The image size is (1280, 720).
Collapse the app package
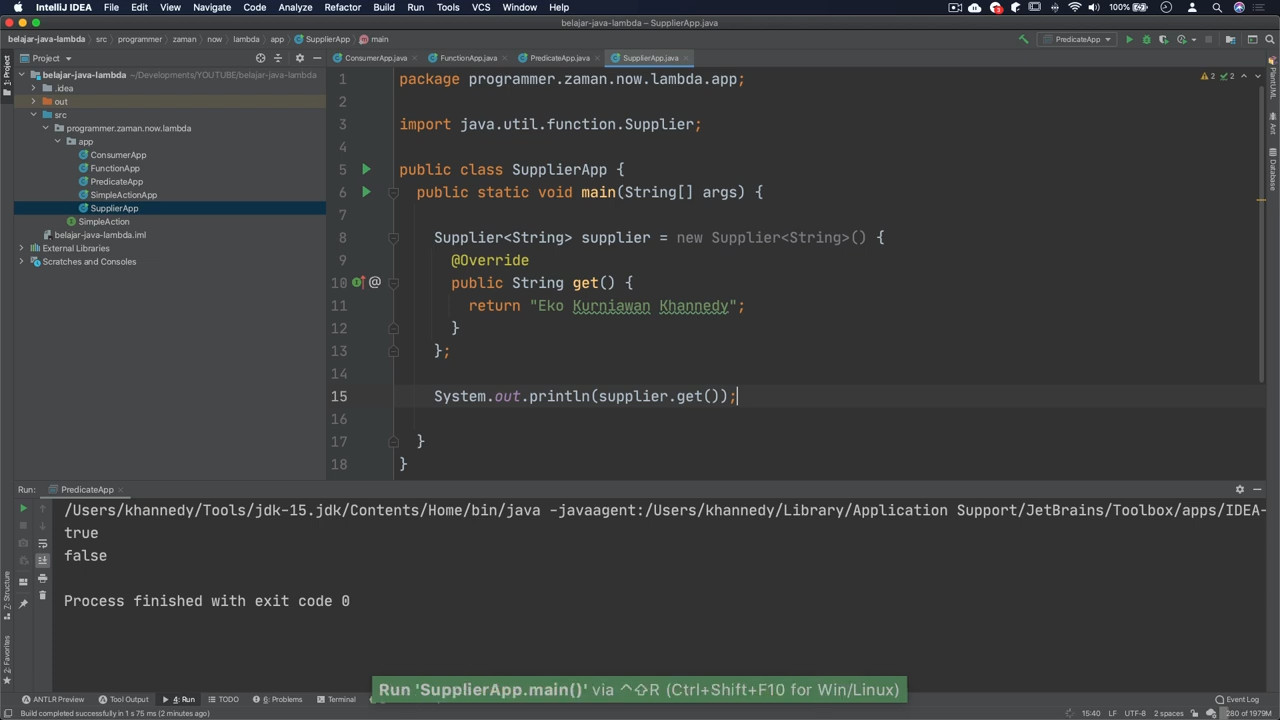57,142
